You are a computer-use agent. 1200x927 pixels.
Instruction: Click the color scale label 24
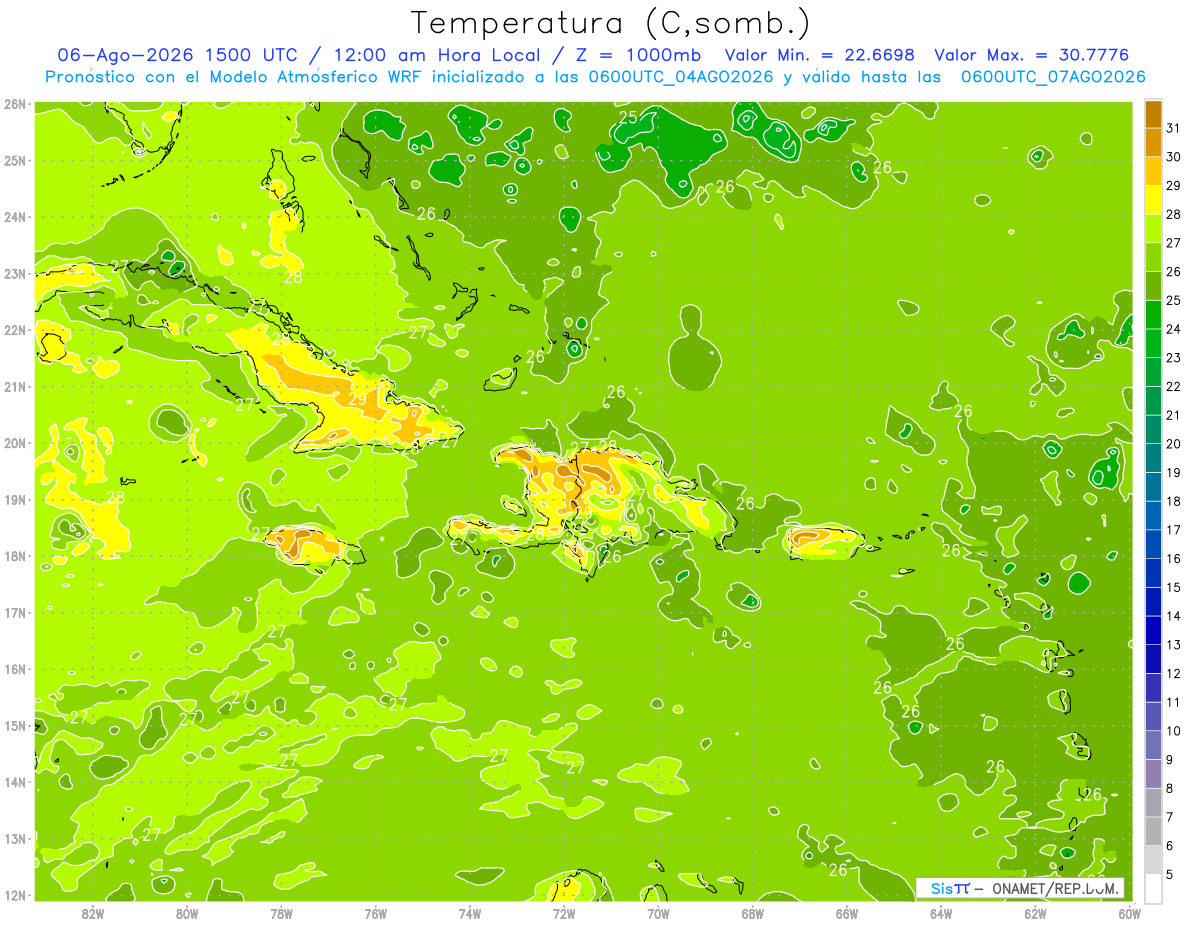pos(1173,329)
